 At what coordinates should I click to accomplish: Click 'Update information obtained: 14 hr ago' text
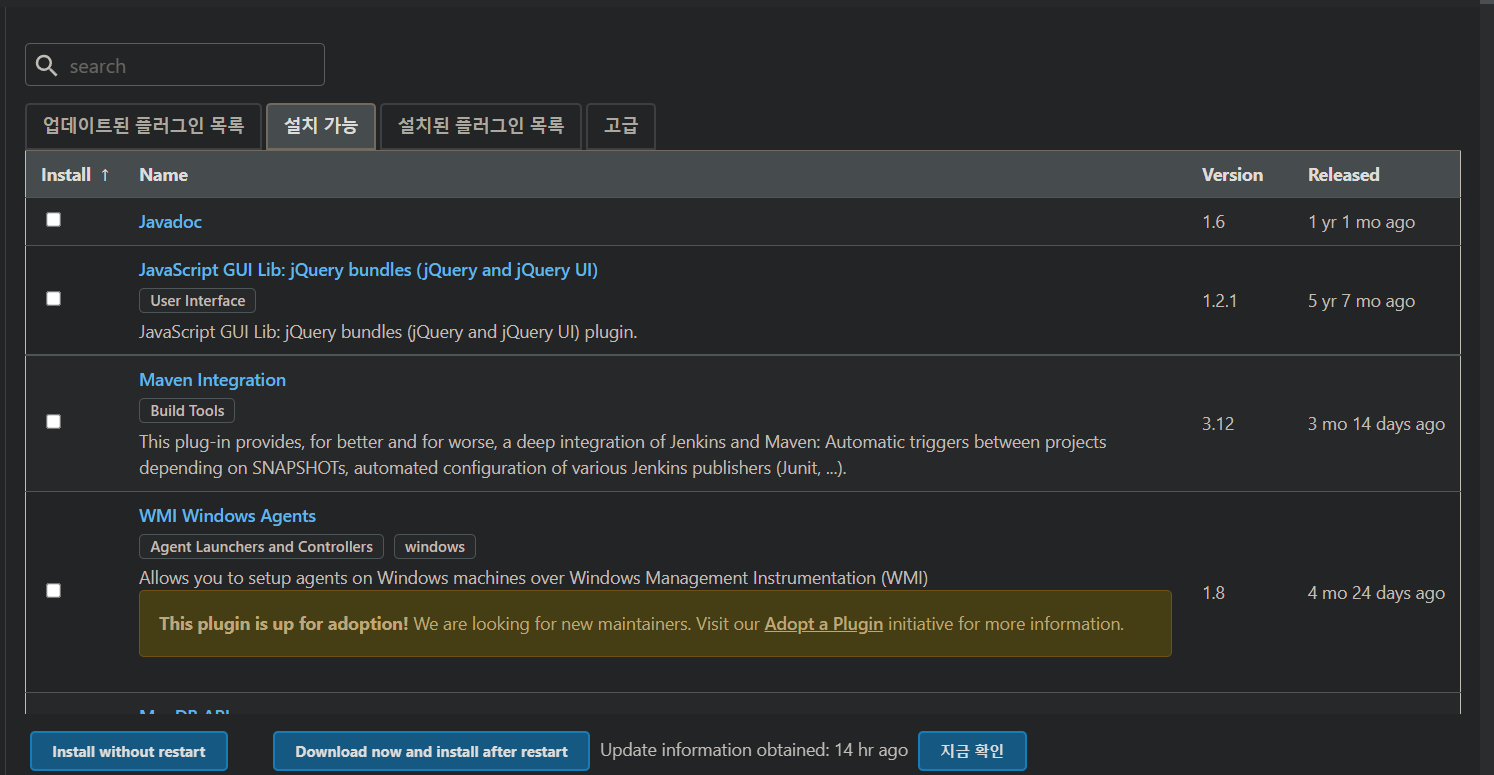pos(754,750)
